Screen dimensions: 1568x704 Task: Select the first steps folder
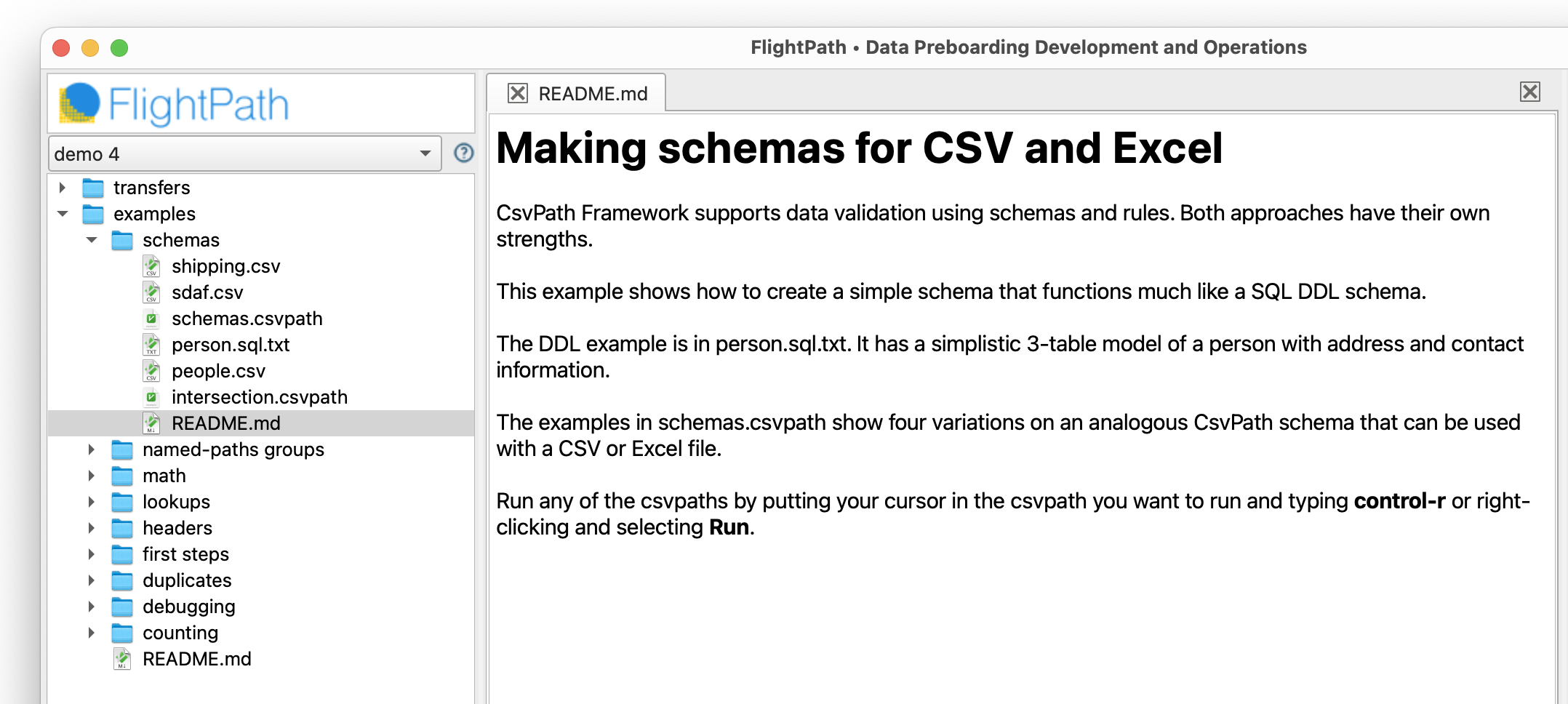185,554
